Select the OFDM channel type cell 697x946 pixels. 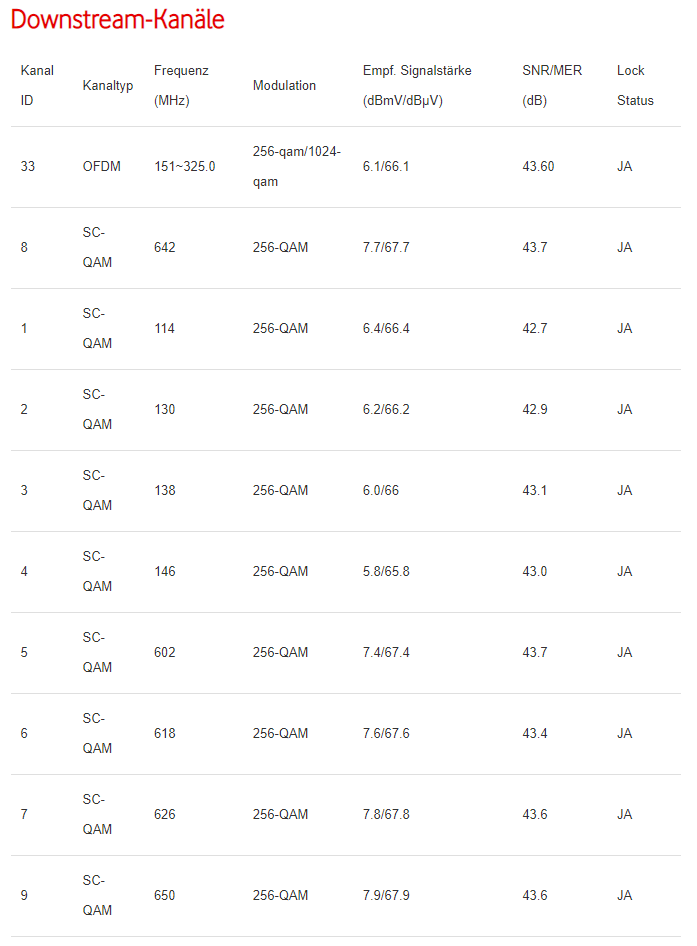coord(101,167)
